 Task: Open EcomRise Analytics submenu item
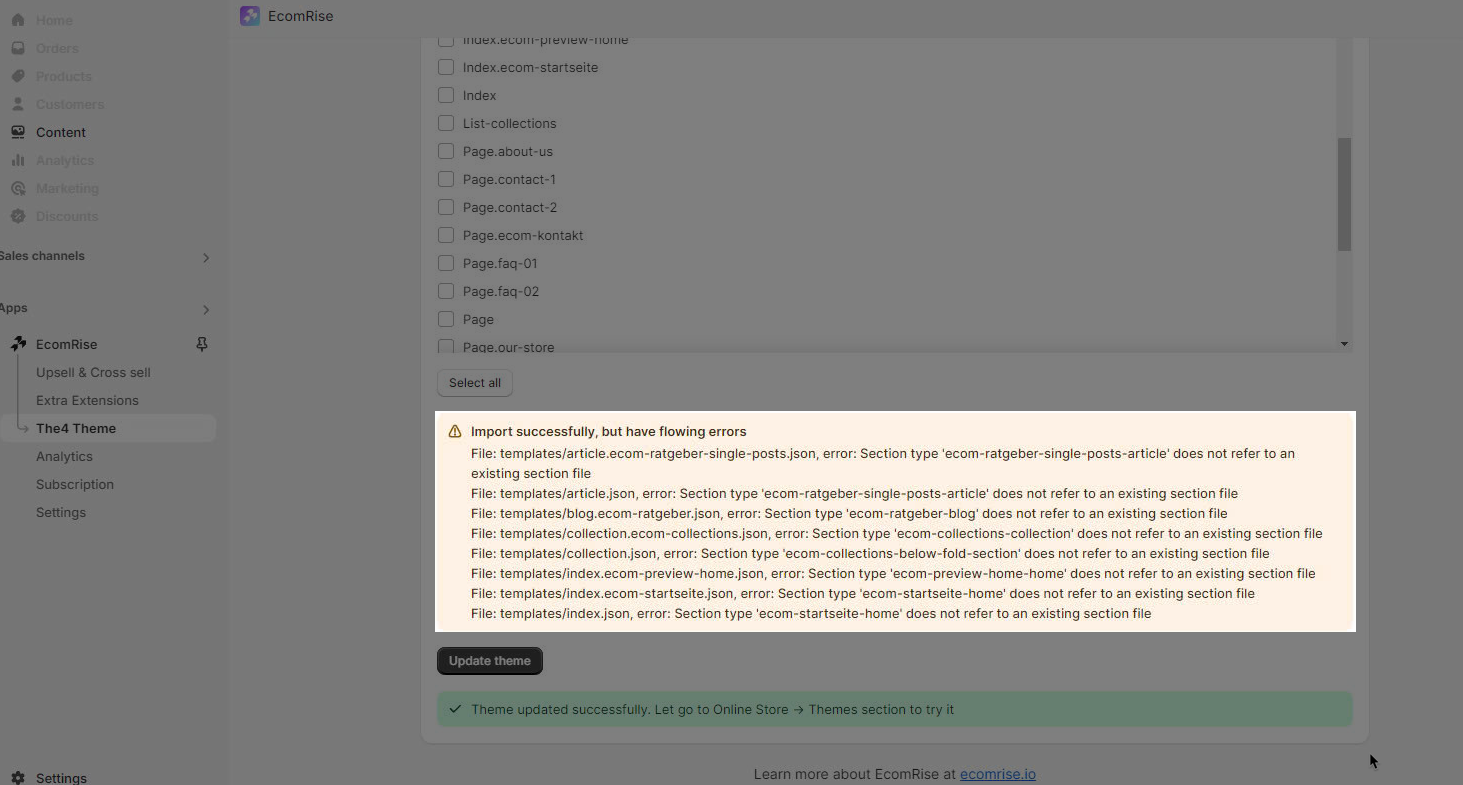(x=64, y=456)
